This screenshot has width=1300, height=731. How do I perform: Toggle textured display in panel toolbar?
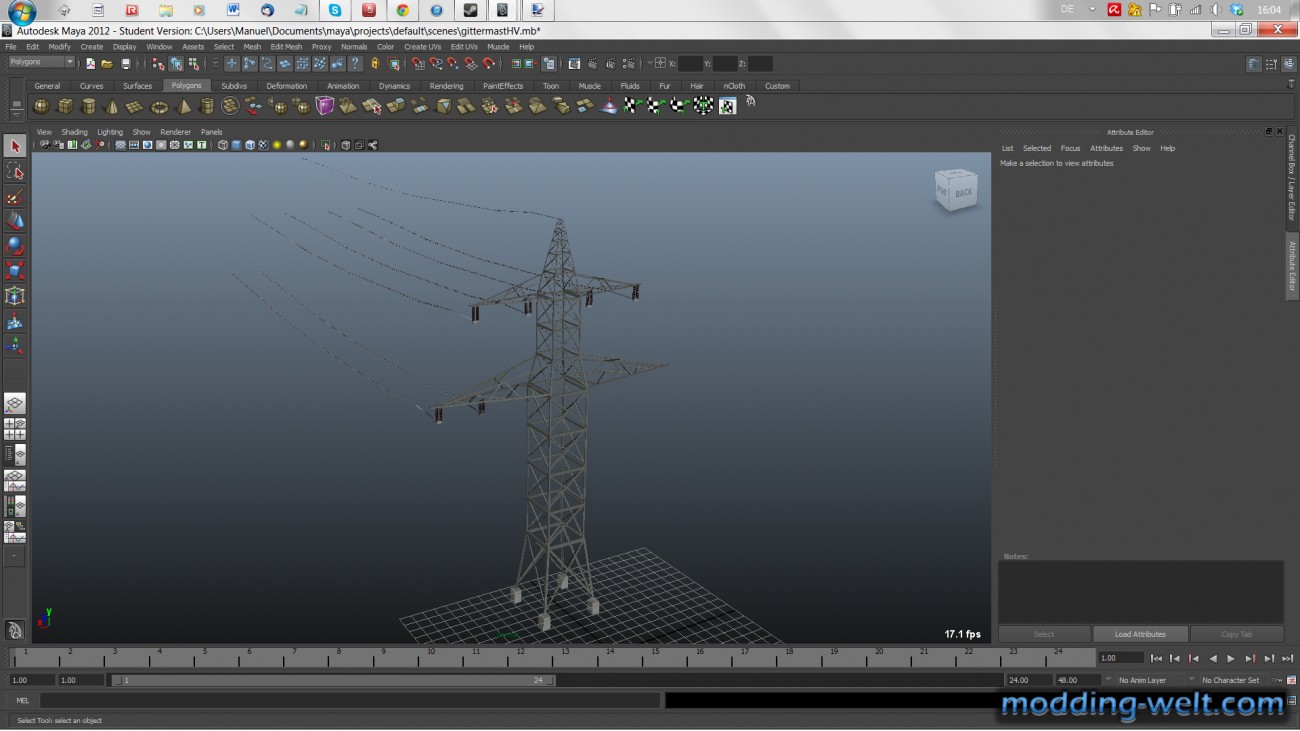[263, 145]
